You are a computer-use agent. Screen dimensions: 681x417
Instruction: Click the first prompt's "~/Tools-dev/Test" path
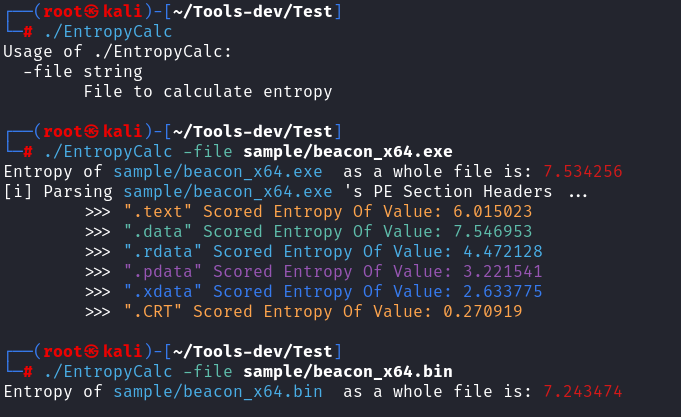pyautogui.click(x=253, y=11)
